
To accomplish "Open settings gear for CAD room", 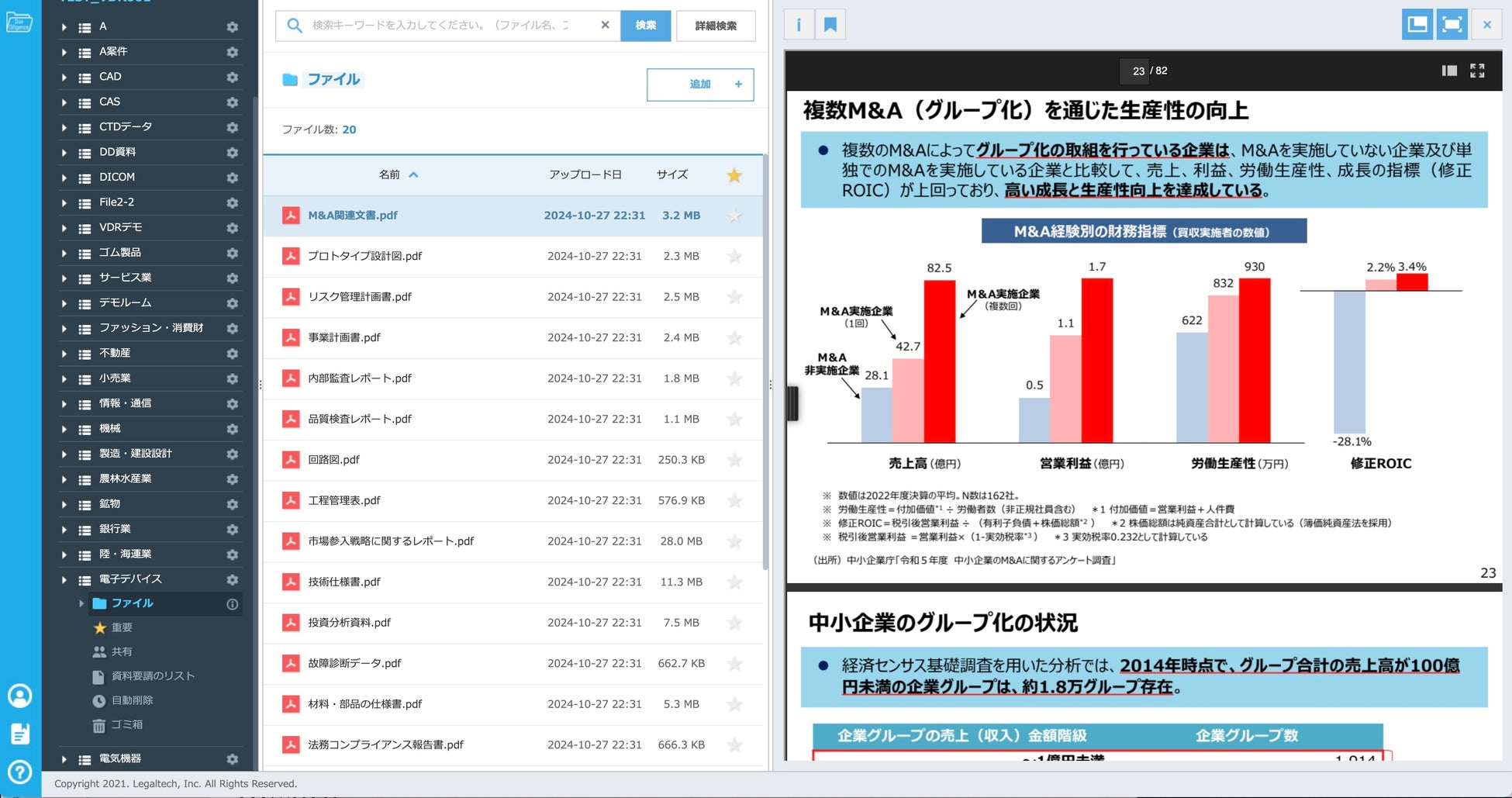I will 232,77.
